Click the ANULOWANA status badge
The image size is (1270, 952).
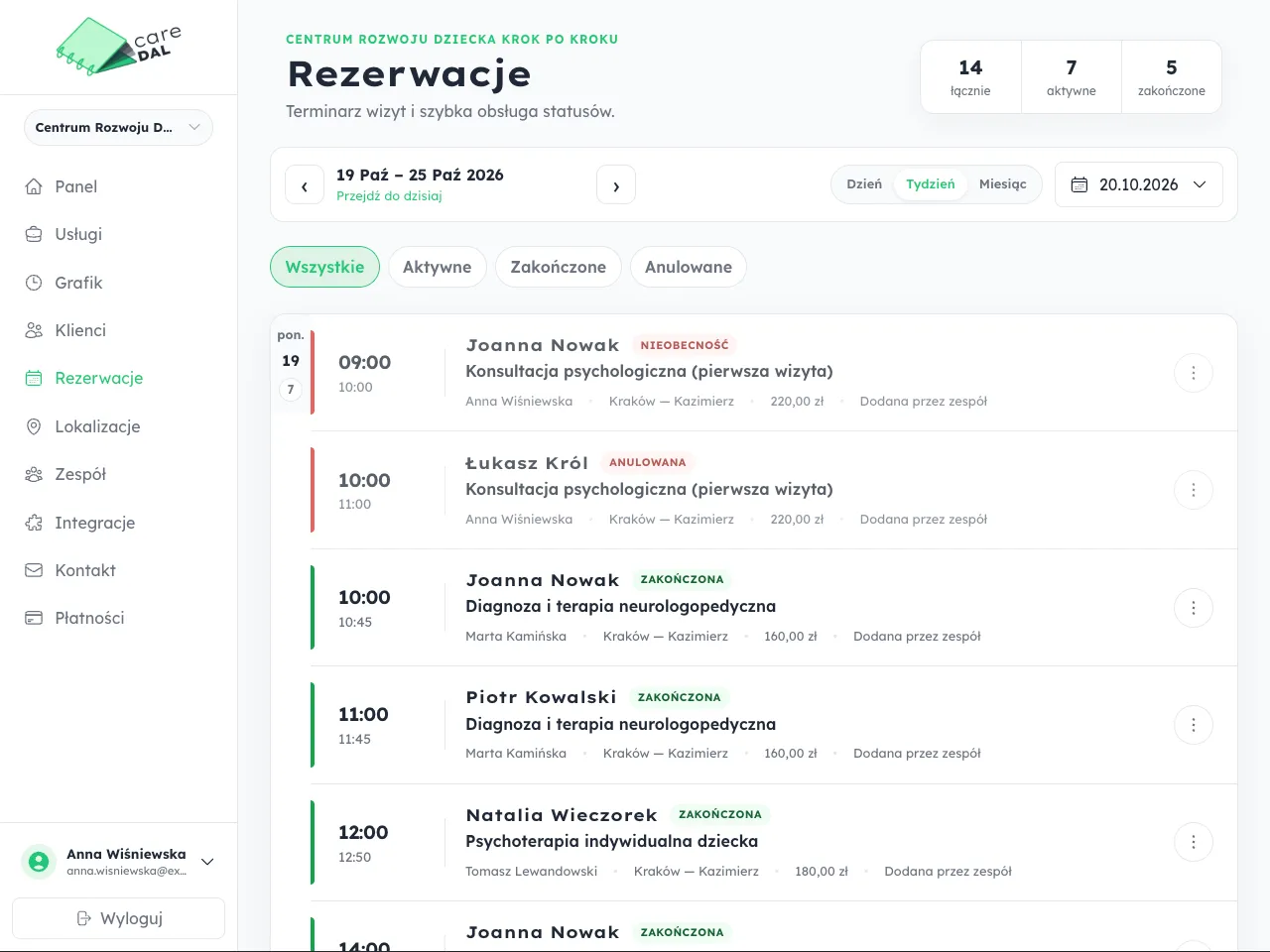tap(648, 462)
